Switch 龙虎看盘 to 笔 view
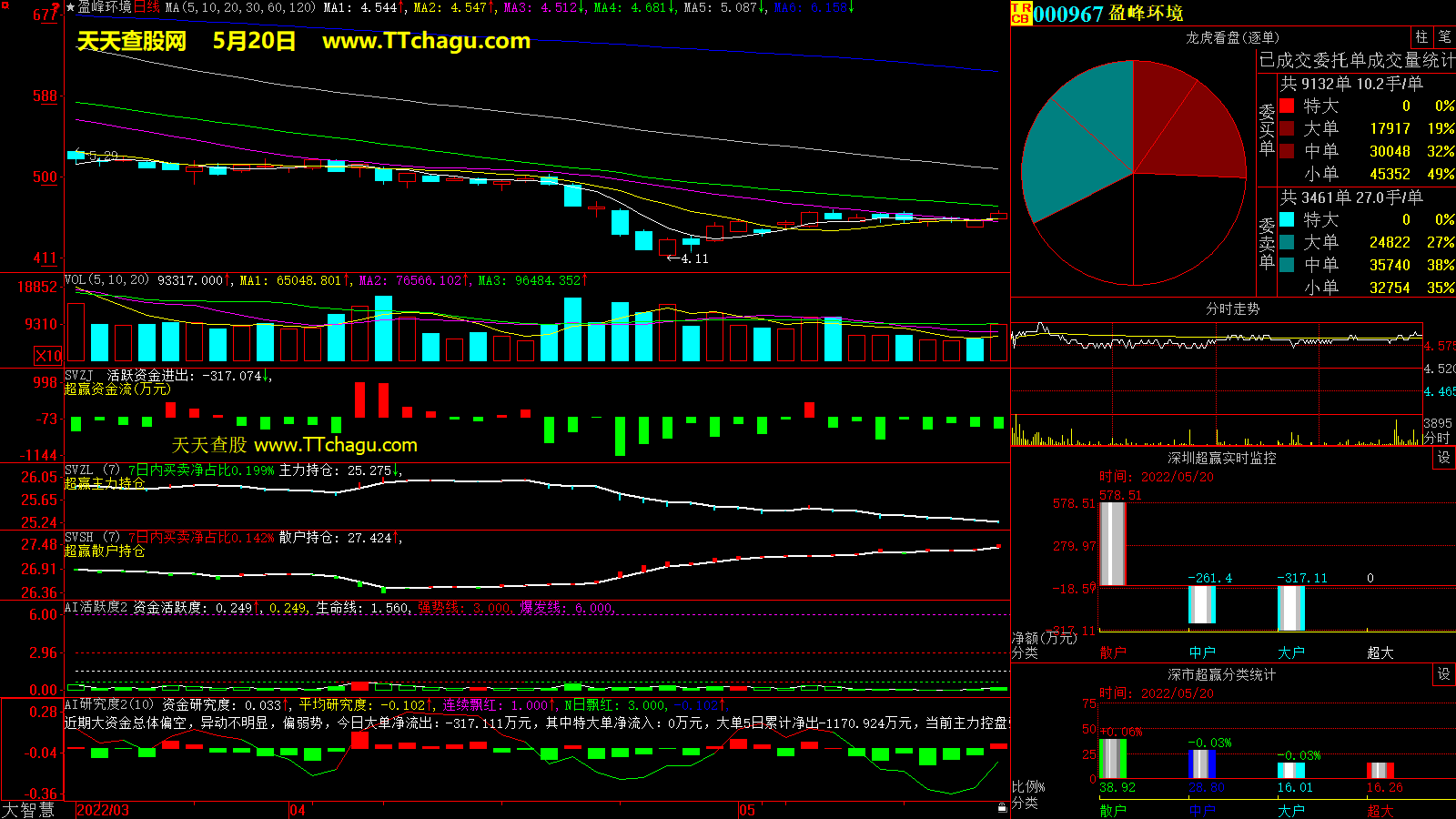The height and width of the screenshot is (819, 1456). click(x=1444, y=37)
